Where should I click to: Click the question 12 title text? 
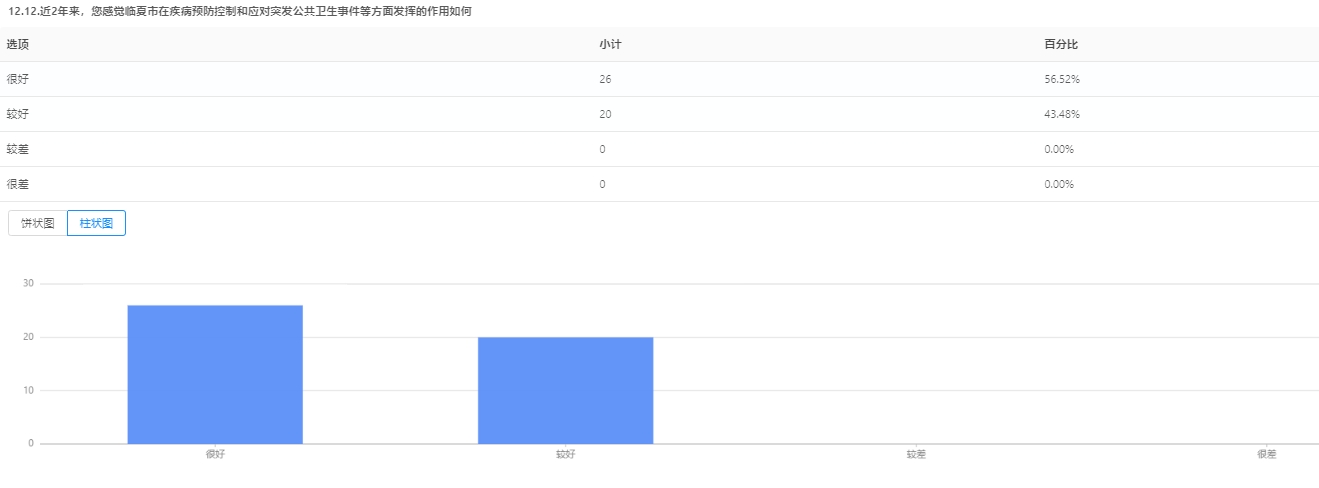tap(239, 11)
